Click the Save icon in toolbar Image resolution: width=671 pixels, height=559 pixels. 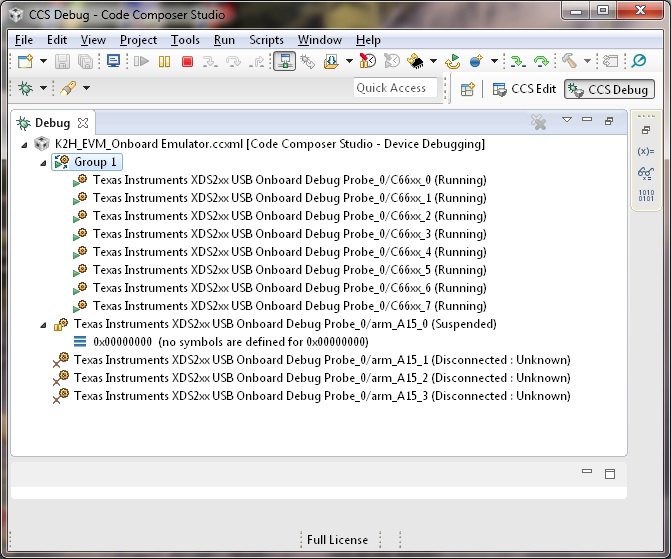62,62
